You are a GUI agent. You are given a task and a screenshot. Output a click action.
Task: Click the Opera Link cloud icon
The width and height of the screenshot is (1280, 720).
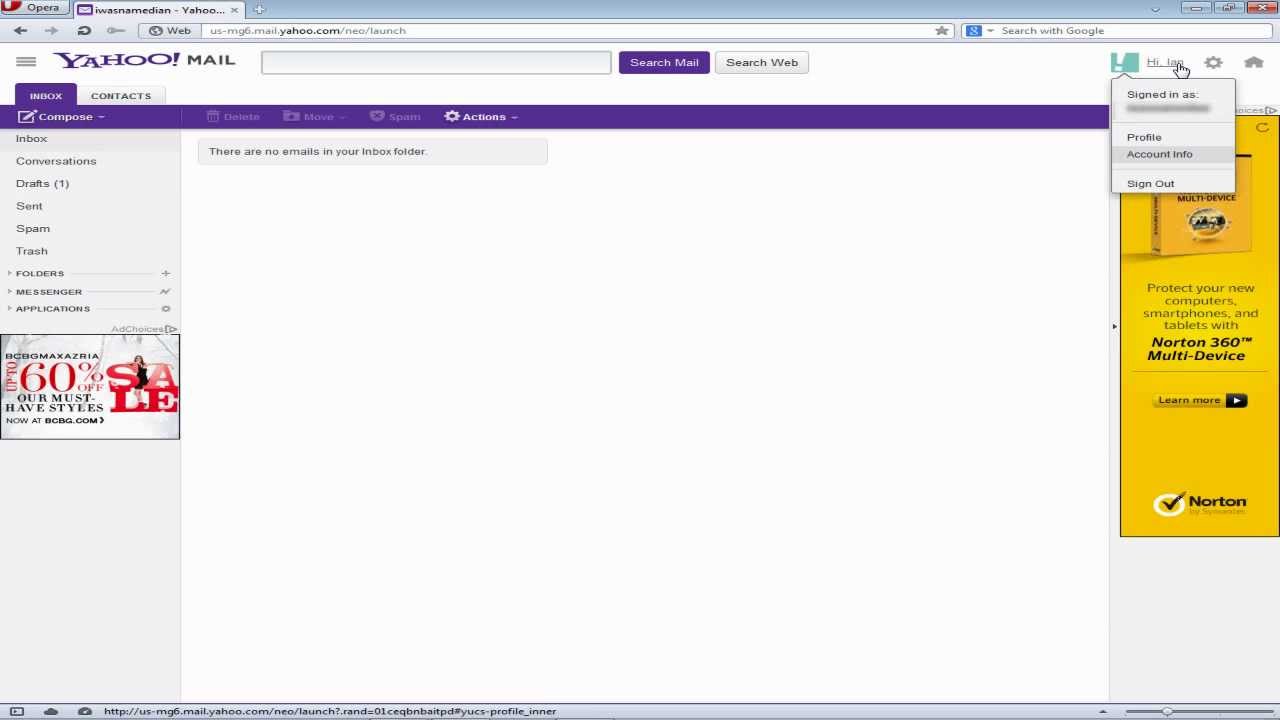tap(51, 711)
